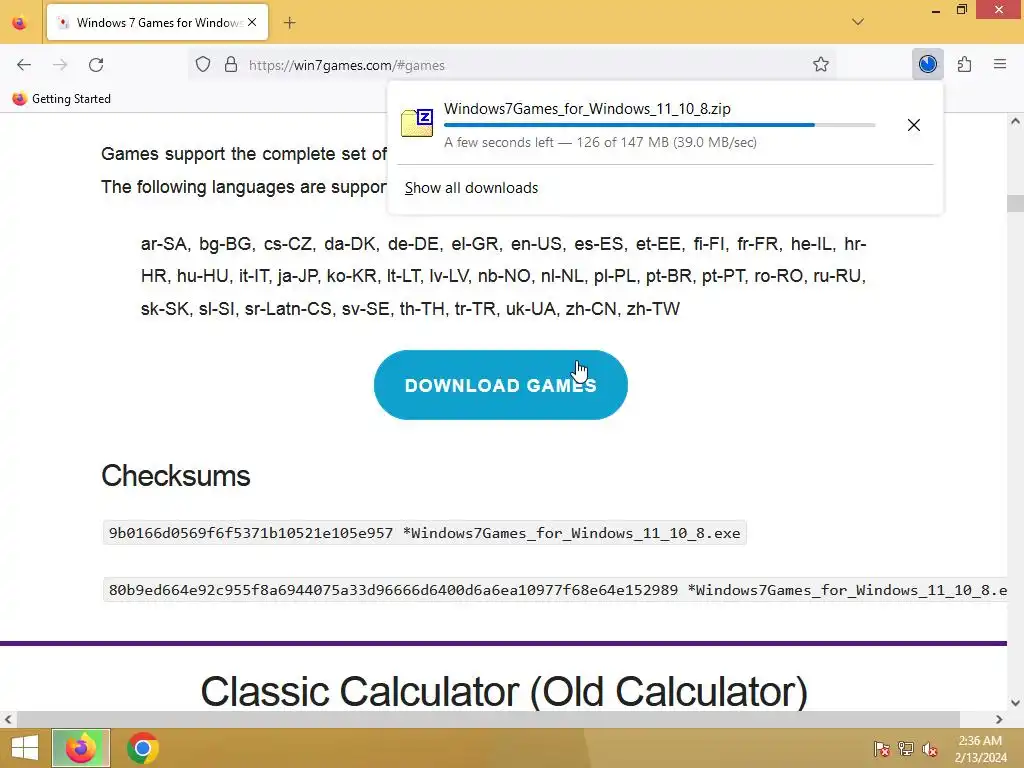
Task: Click the Classic Calculator heading
Action: [x=504, y=691]
